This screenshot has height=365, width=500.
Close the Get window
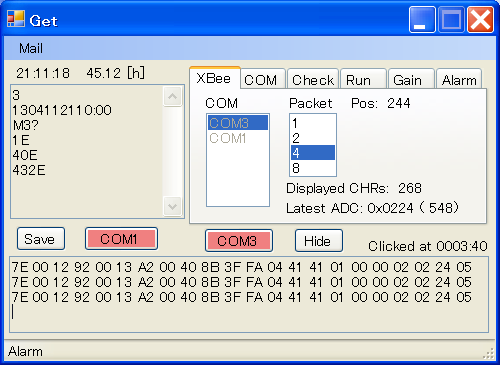(480, 20)
